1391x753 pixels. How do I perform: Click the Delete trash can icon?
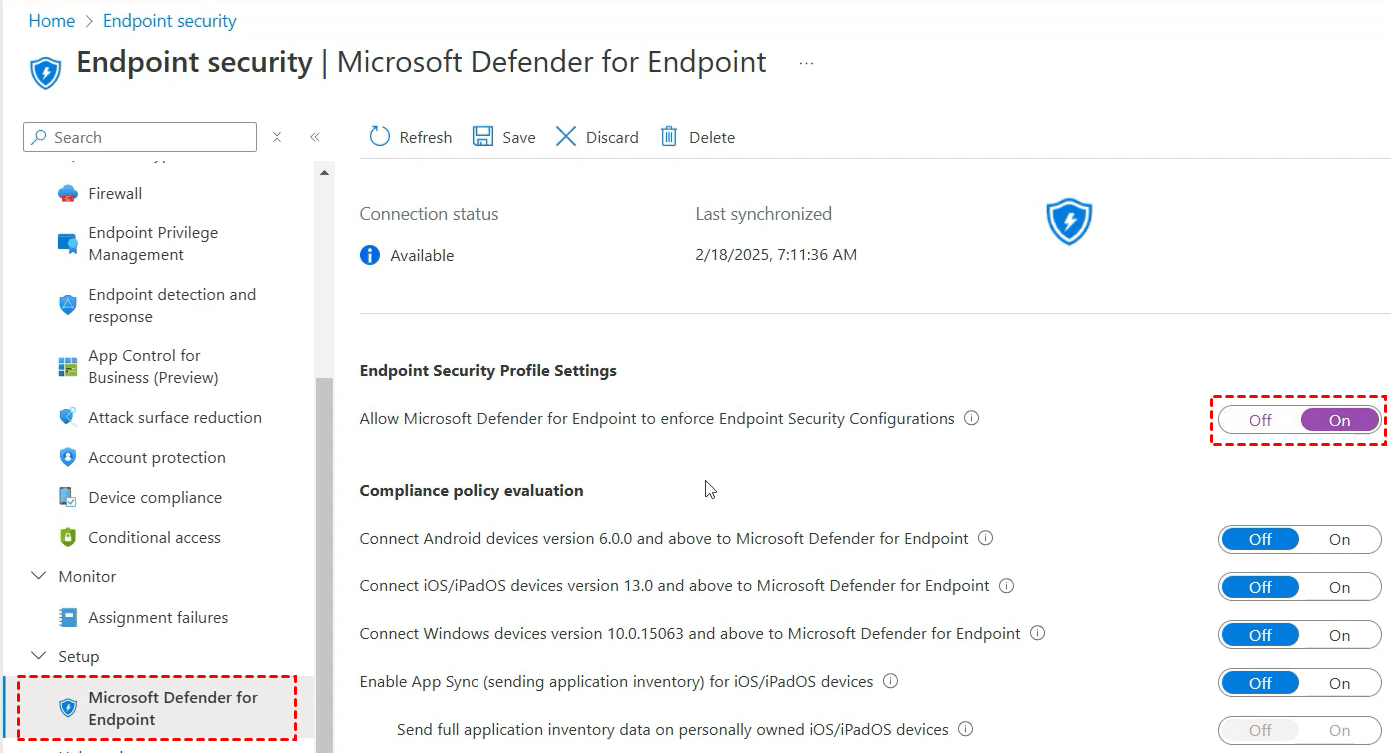pyautogui.click(x=669, y=137)
